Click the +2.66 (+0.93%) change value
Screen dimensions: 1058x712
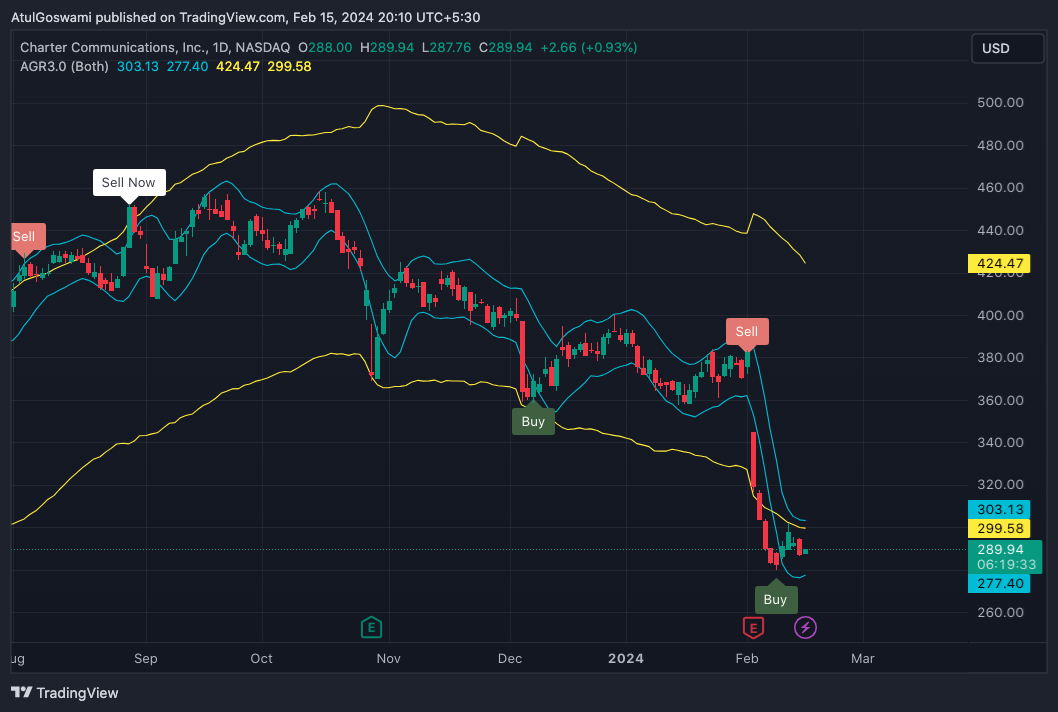(x=588, y=47)
